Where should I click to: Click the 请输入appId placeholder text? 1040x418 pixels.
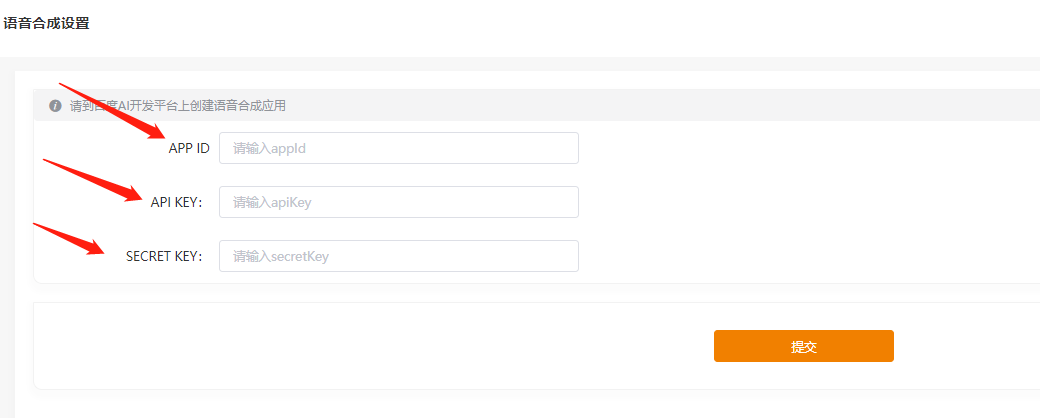click(x=268, y=149)
